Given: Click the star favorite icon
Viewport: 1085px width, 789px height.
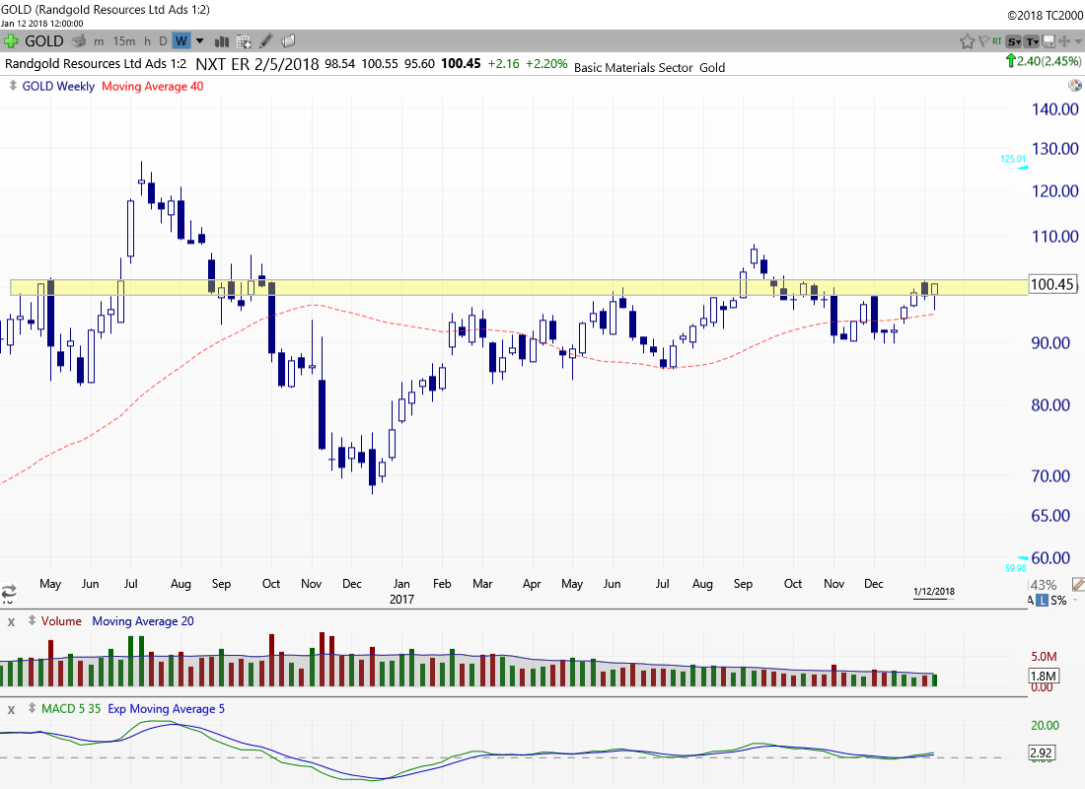Looking at the screenshot, I should click(x=967, y=41).
